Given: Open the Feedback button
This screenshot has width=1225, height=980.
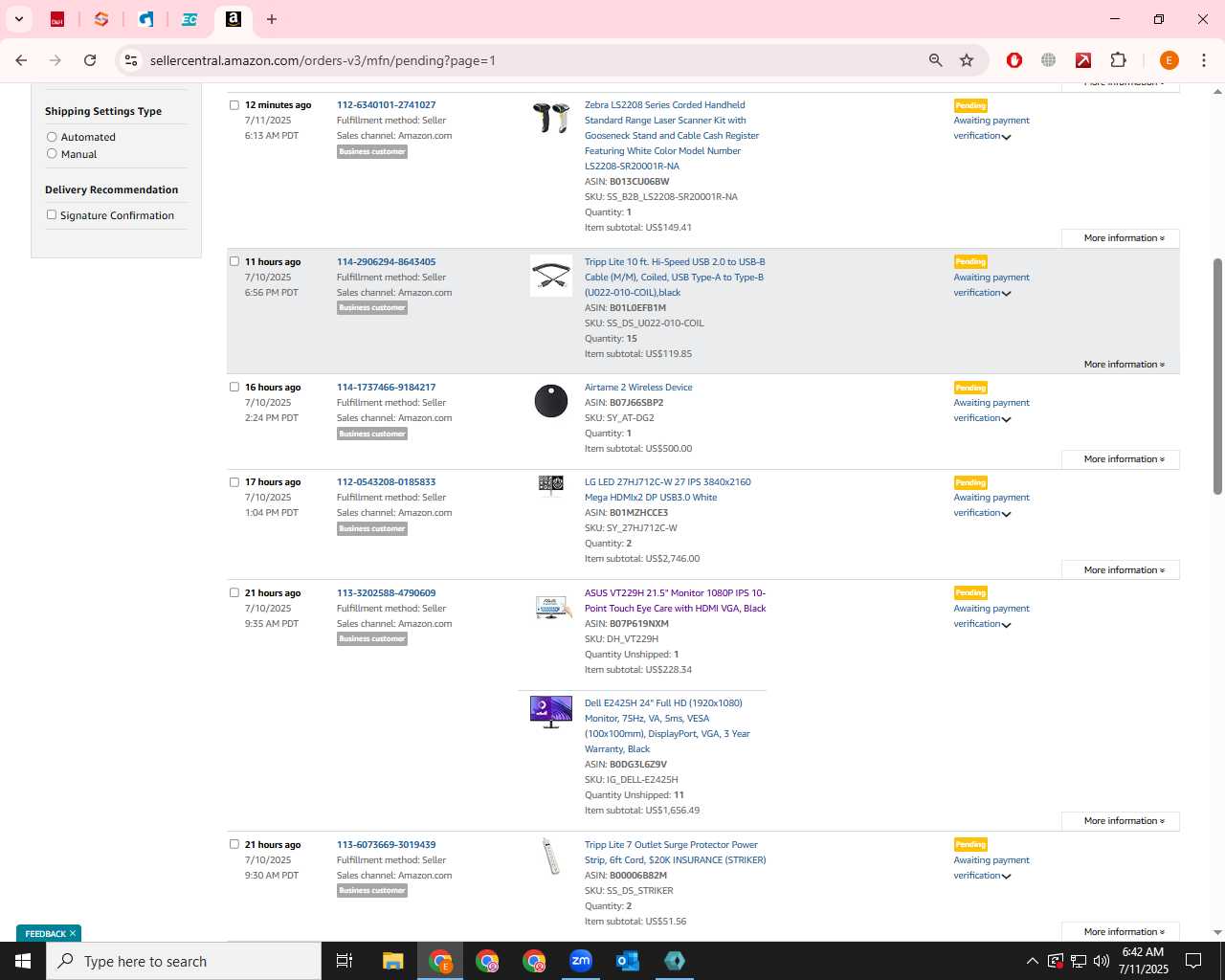Looking at the screenshot, I should click(x=45, y=933).
